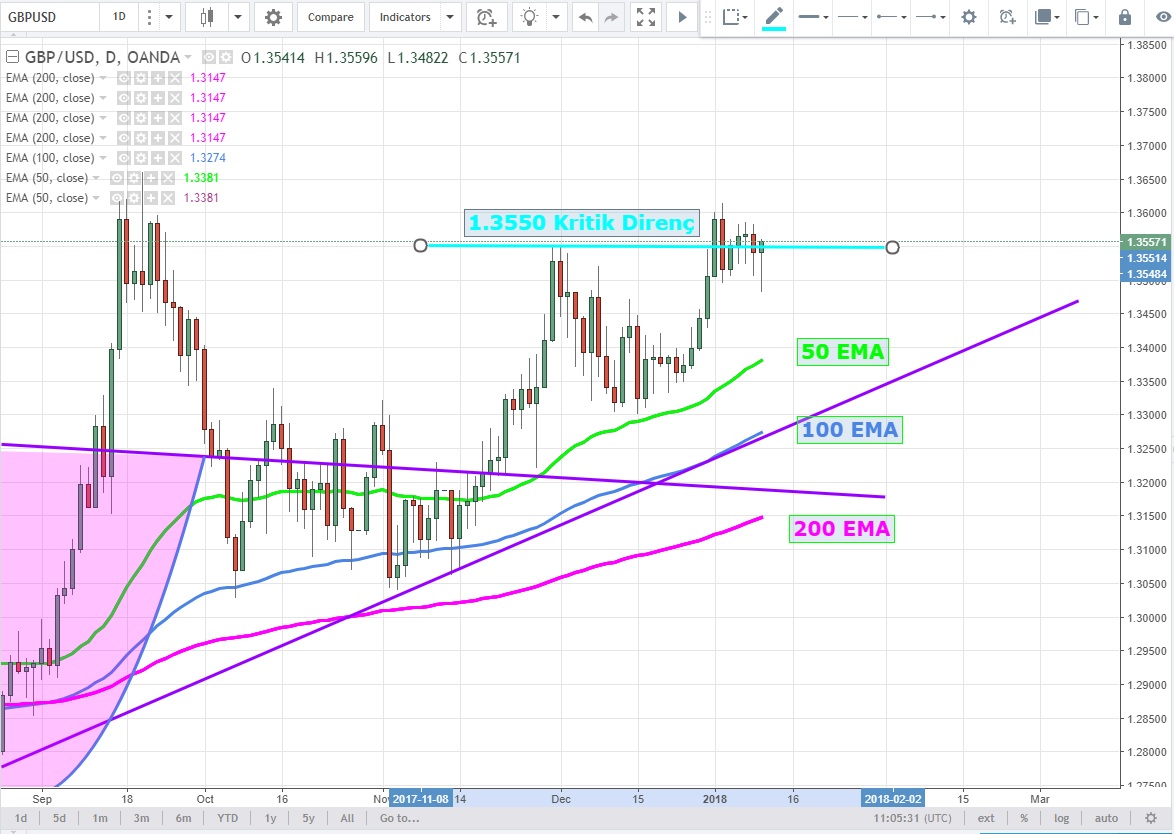Image resolution: width=1174 pixels, height=834 pixels.
Task: Enter fullscreen mode with the expand icon
Action: pos(647,17)
